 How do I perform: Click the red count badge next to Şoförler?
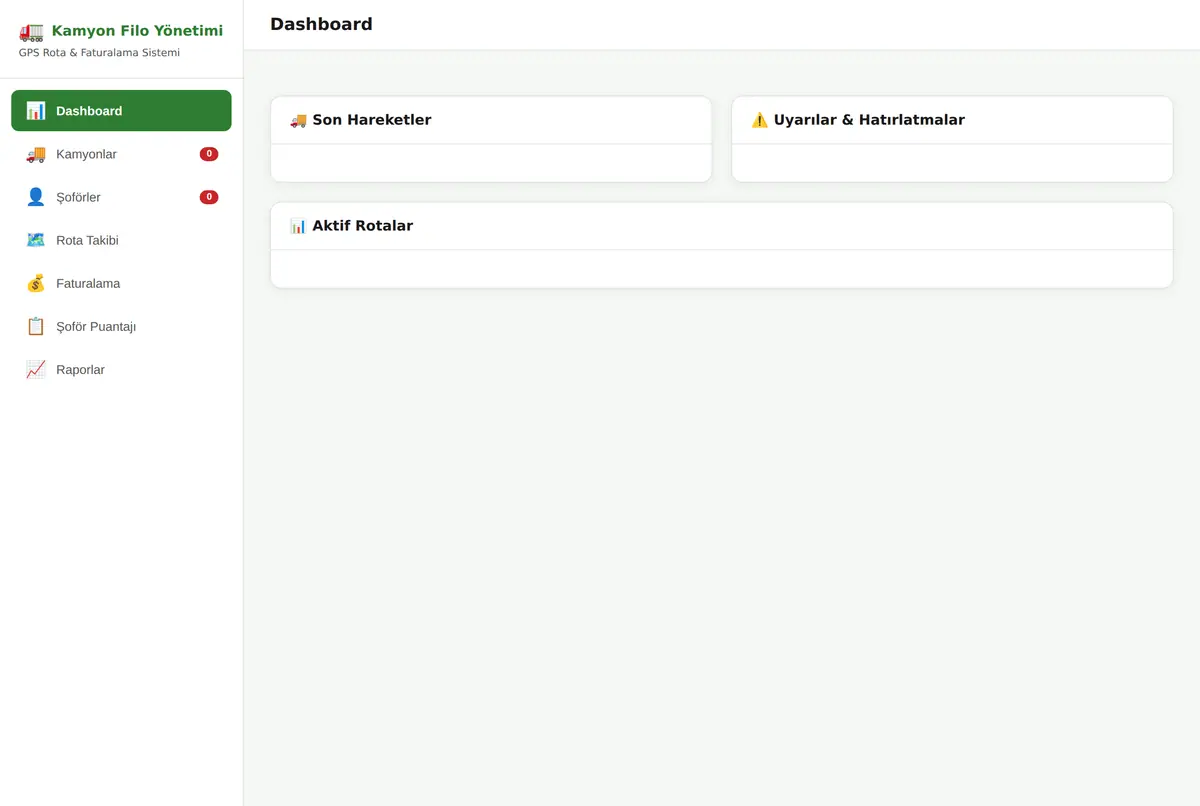coord(209,197)
